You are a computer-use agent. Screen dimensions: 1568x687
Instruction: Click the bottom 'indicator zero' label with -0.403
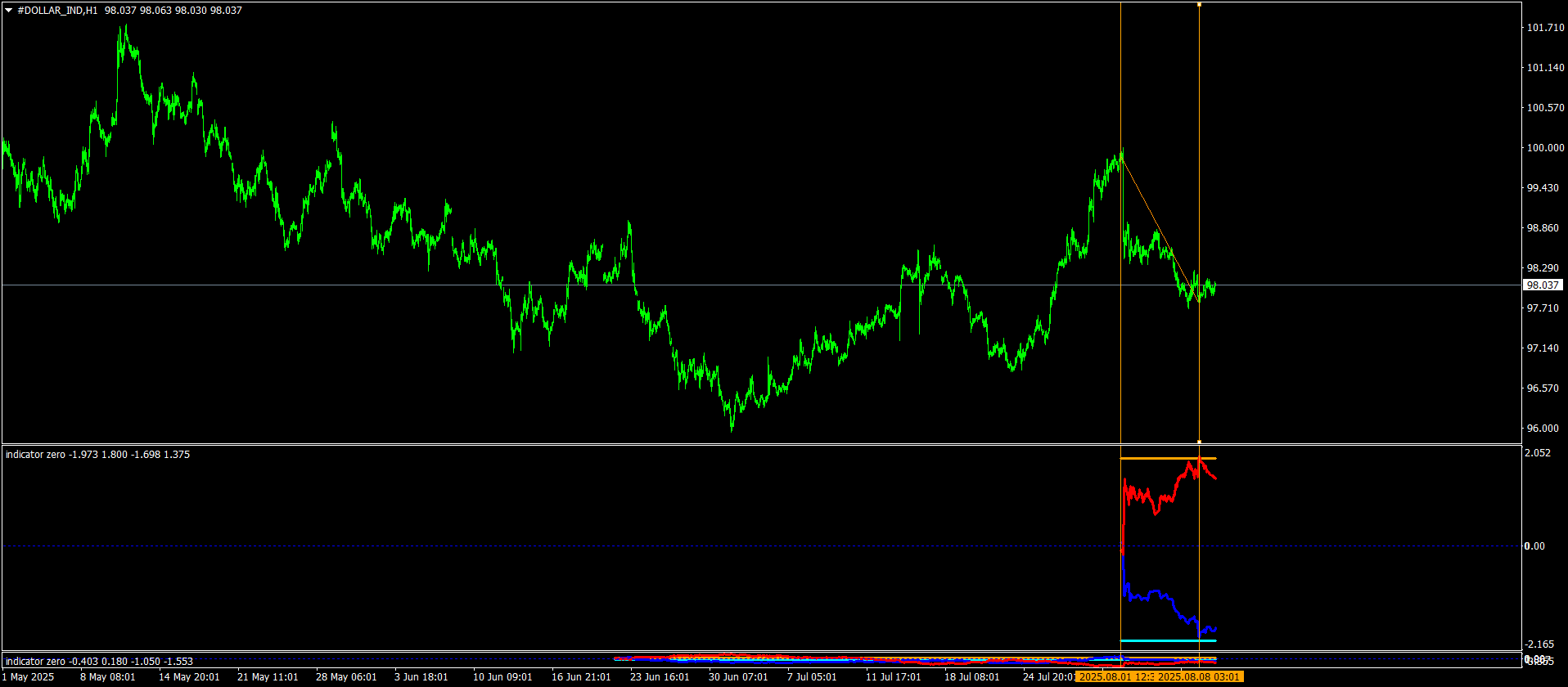pyautogui.click(x=99, y=662)
